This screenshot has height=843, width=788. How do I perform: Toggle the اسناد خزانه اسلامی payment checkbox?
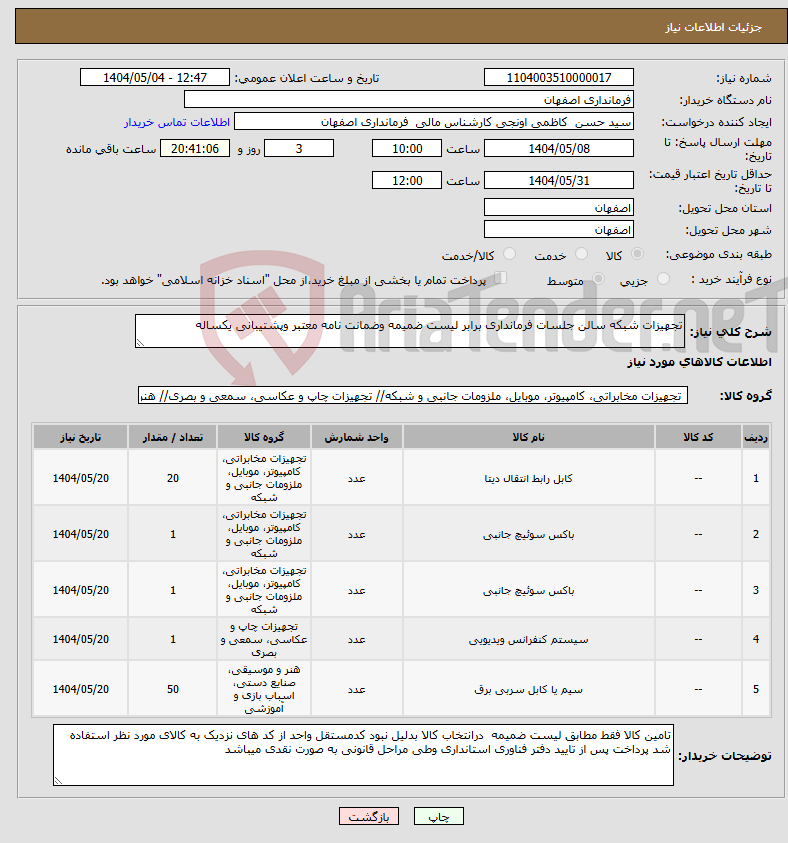(x=500, y=278)
